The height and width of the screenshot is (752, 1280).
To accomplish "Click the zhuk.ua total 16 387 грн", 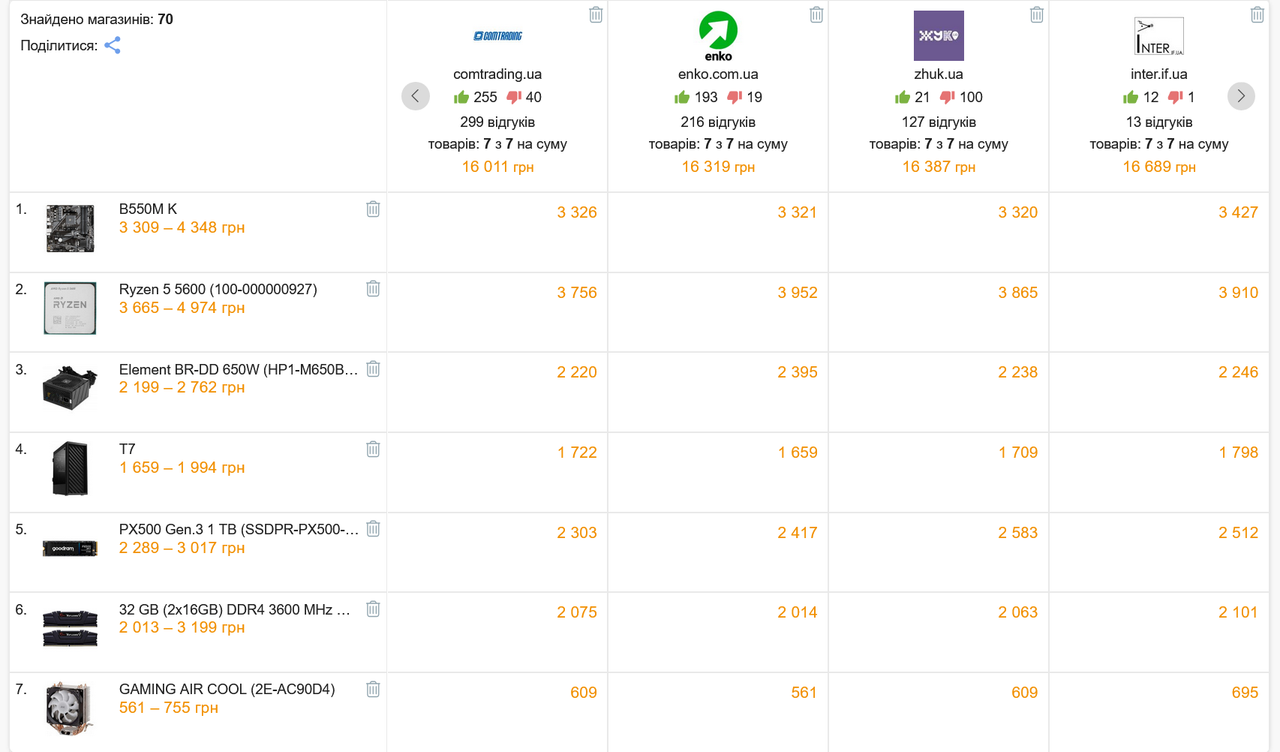I will [939, 167].
